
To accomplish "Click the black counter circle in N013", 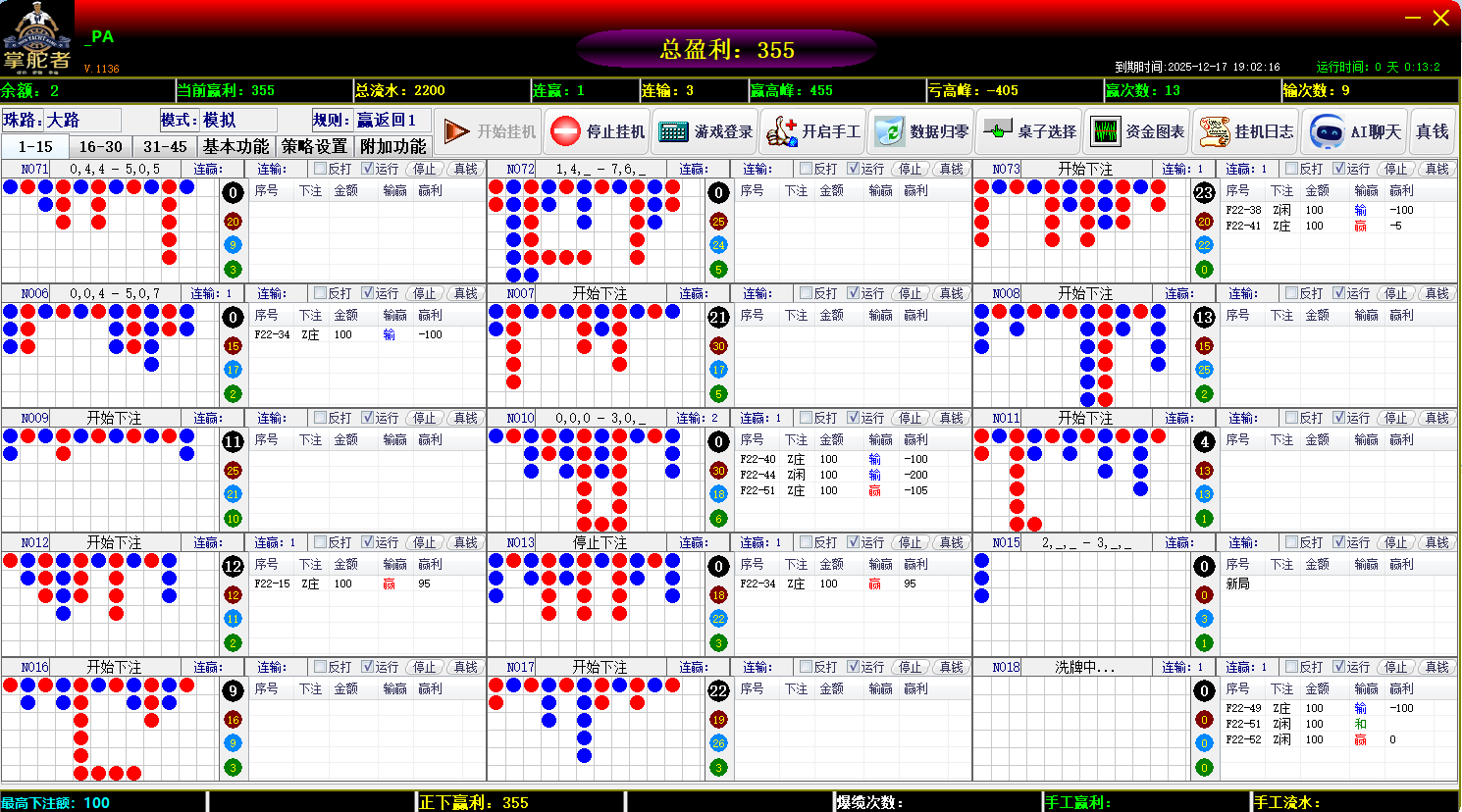I will point(718,566).
